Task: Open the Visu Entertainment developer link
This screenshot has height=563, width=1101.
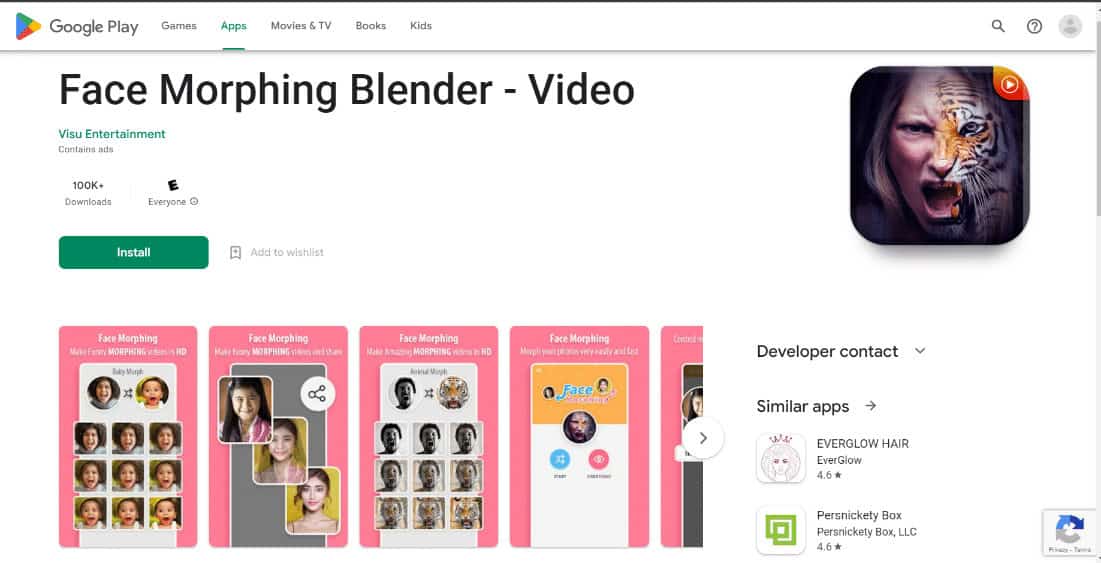Action: pos(112,133)
